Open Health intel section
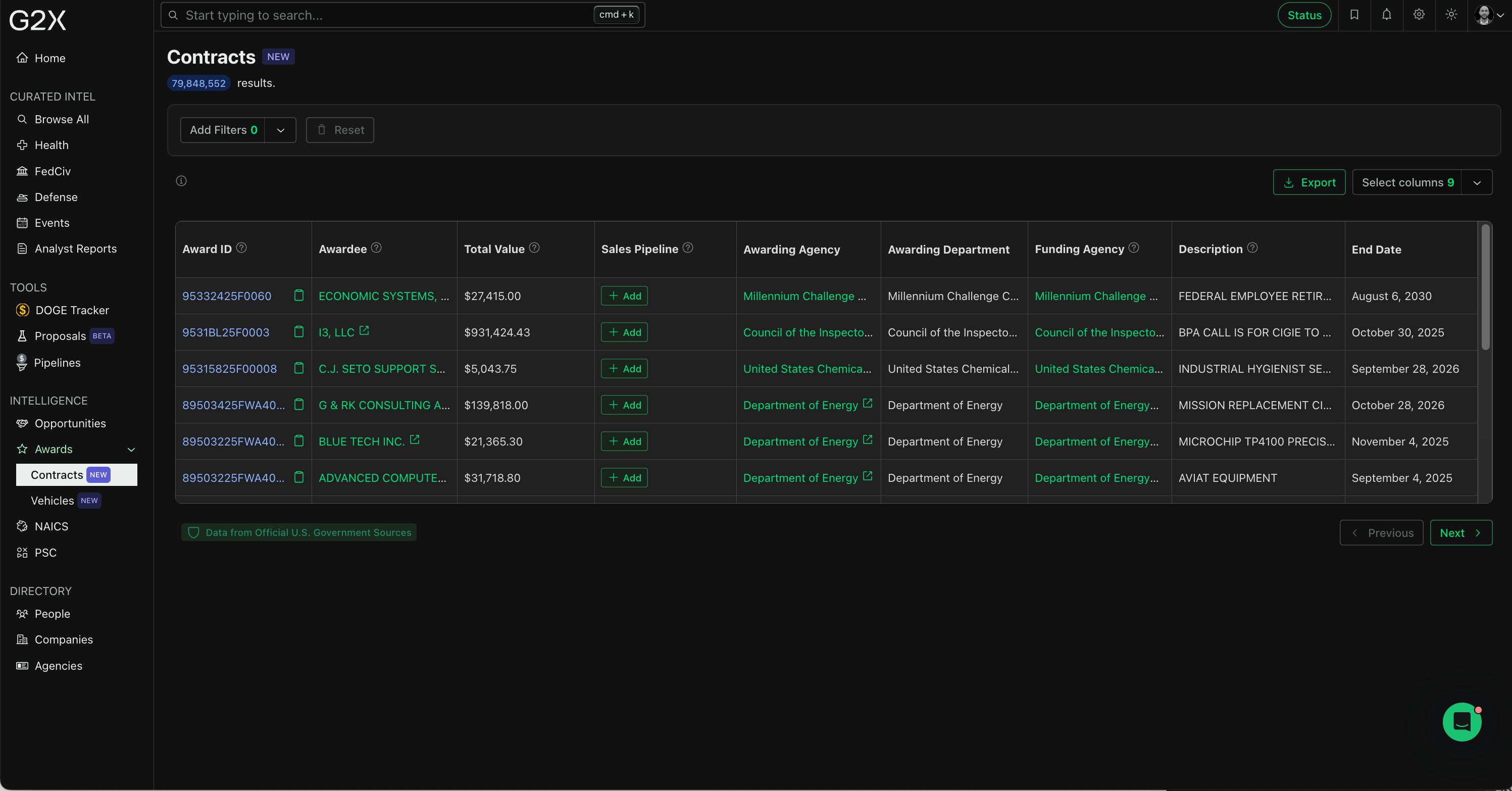 [43, 145]
